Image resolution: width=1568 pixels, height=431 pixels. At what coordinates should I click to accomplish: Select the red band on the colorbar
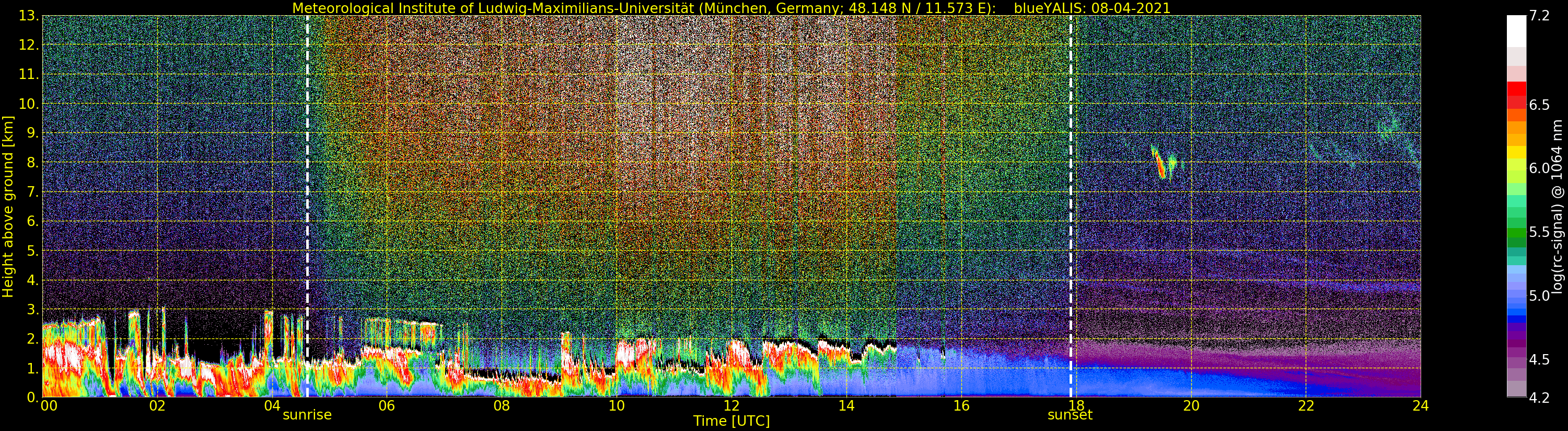pyautogui.click(x=1516, y=89)
